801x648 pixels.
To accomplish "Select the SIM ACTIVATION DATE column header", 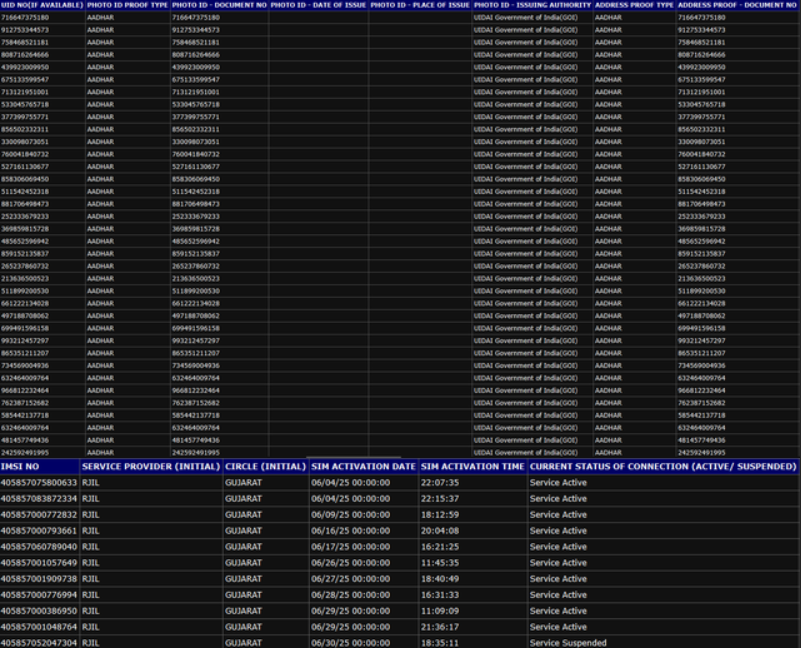I will click(362, 467).
